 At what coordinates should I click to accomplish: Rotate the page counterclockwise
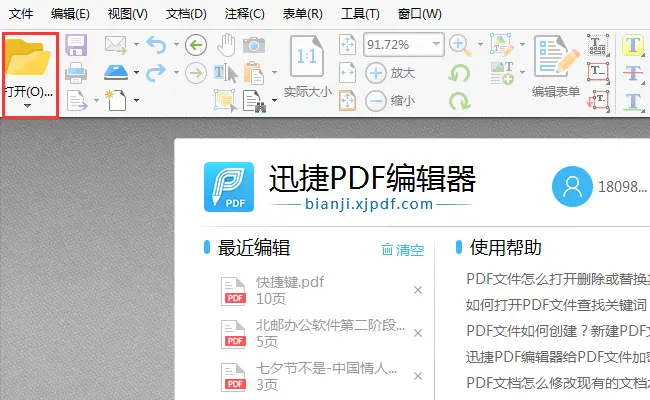click(459, 74)
